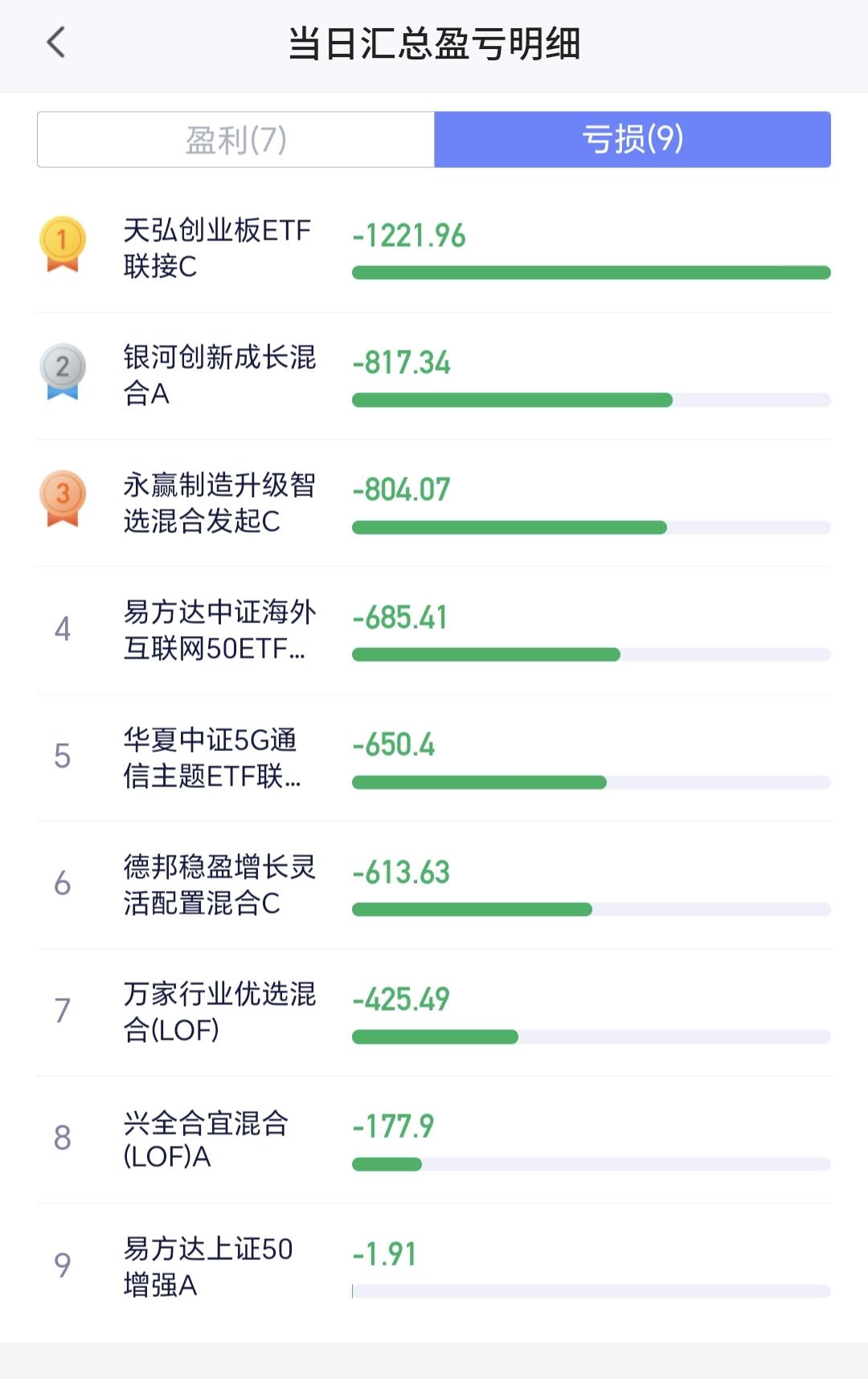This screenshot has width=868, height=1379.
Task: Click the bronze rank 3 medal
Action: click(63, 499)
